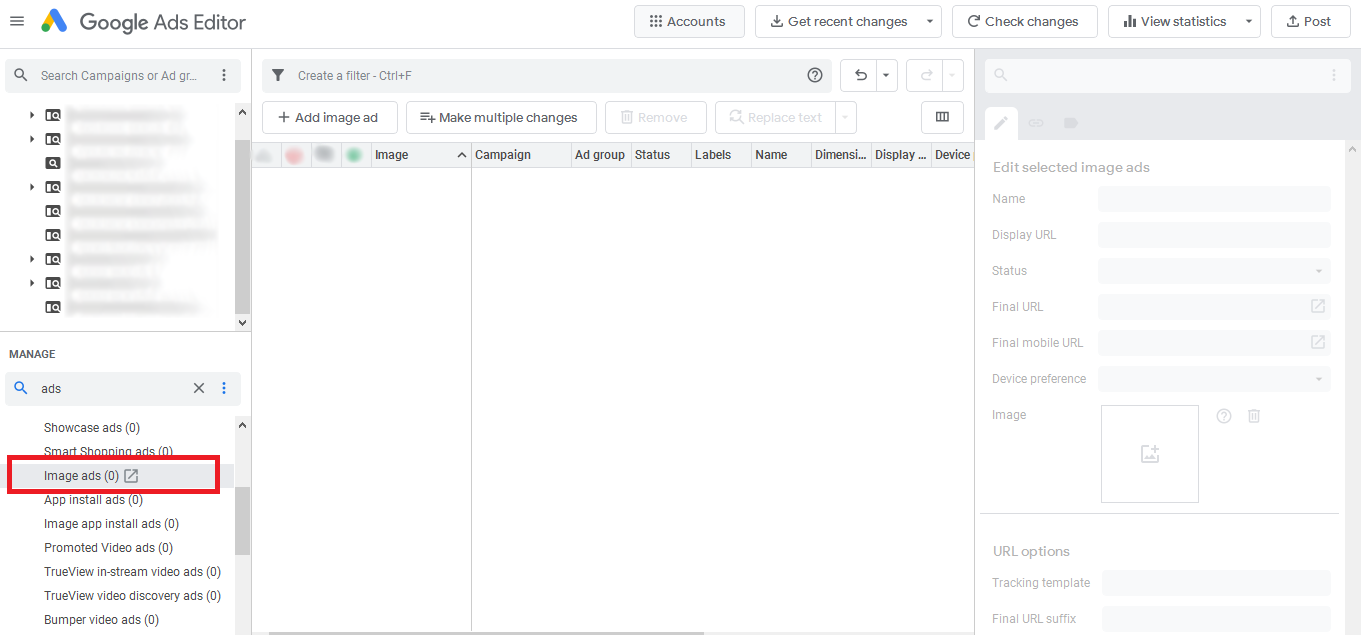The image size is (1361, 635).
Task: Switch to the link URLs tab
Action: click(1036, 123)
